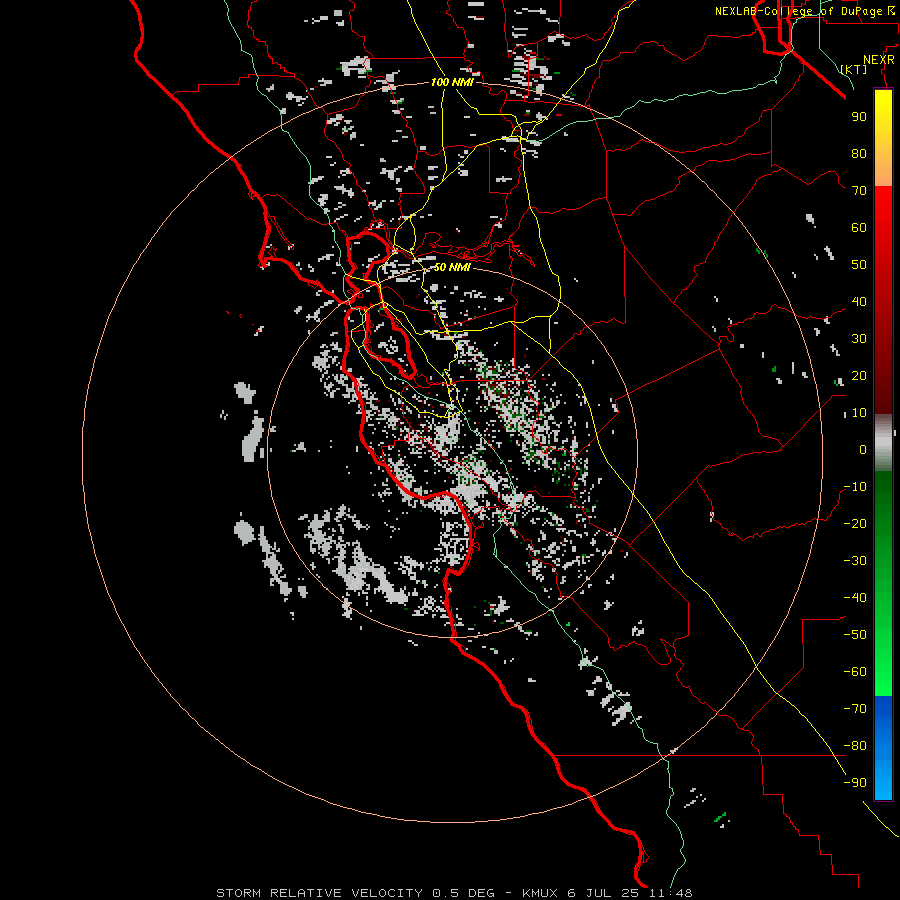Click the "-30" legend value
Image resolution: width=900 pixels, height=900 pixels.
(855, 561)
